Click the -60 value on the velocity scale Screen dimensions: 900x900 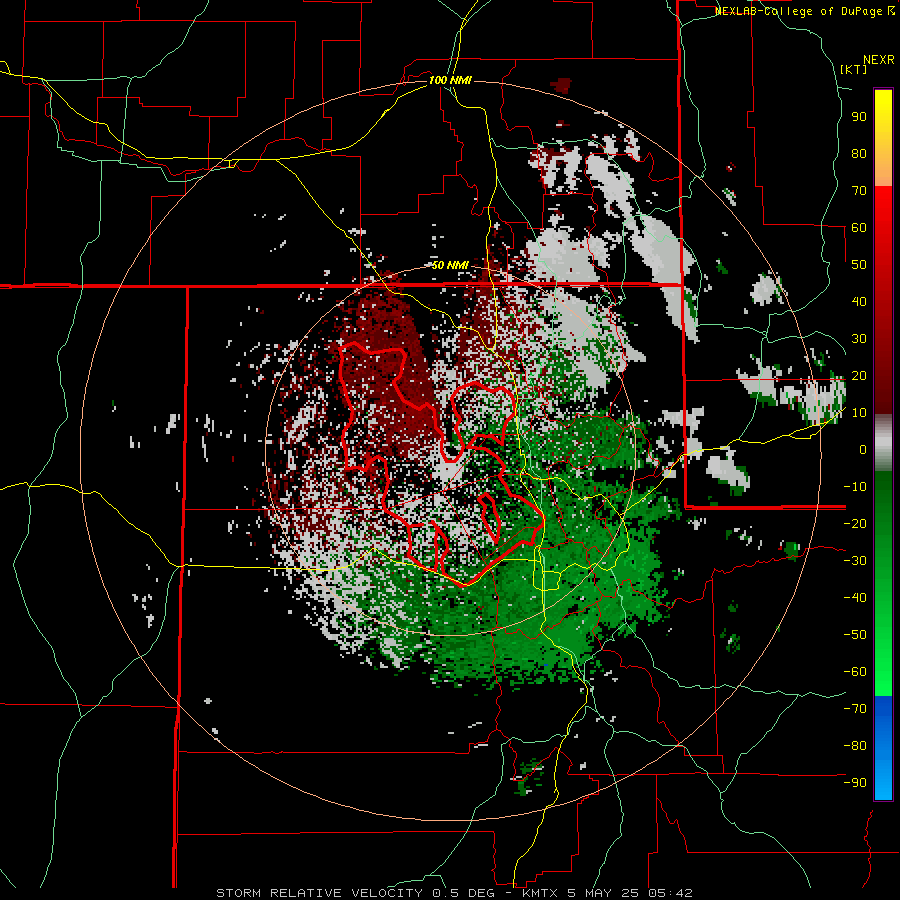[855, 672]
